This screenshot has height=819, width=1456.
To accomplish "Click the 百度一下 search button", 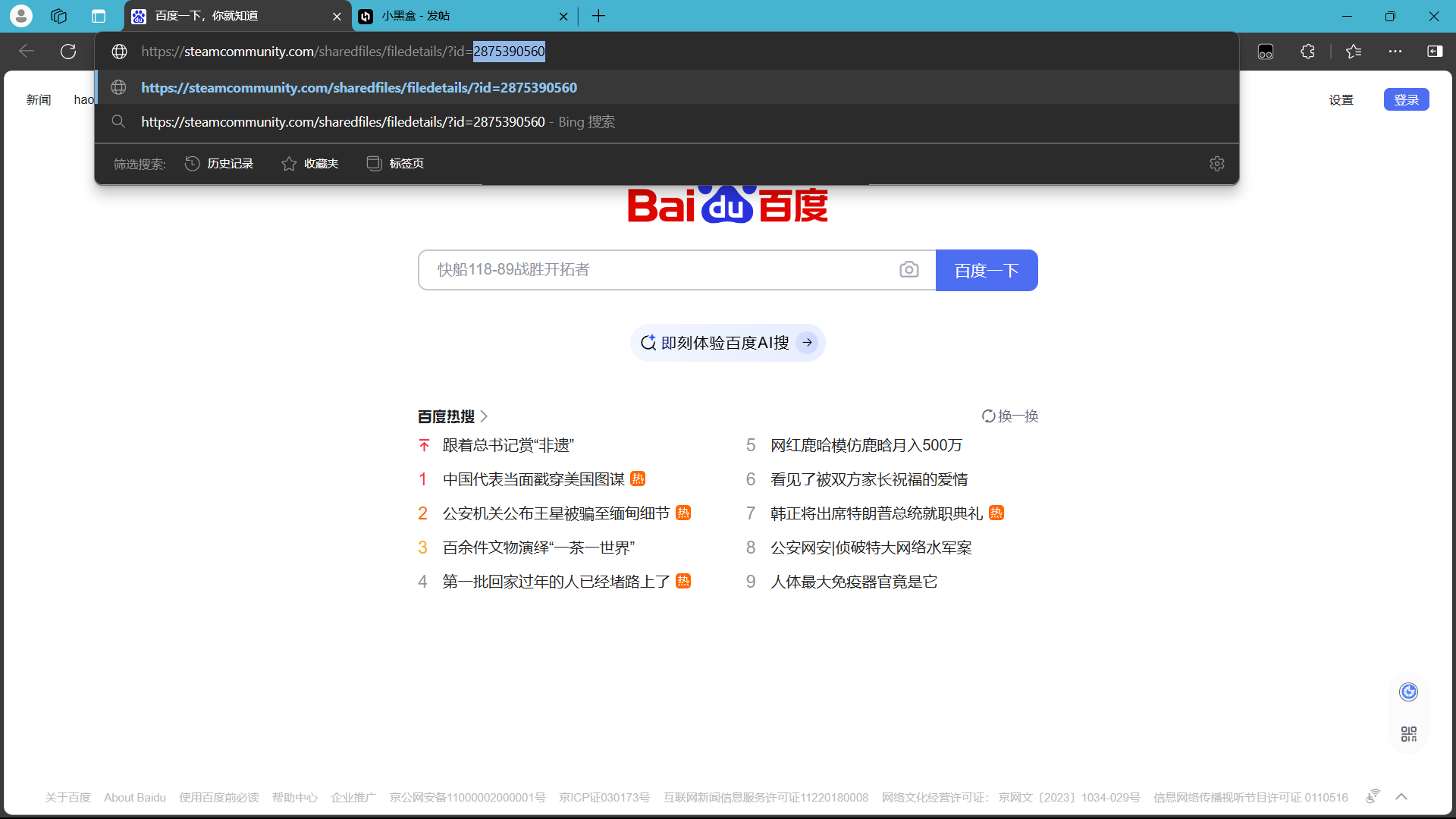I will pos(987,270).
